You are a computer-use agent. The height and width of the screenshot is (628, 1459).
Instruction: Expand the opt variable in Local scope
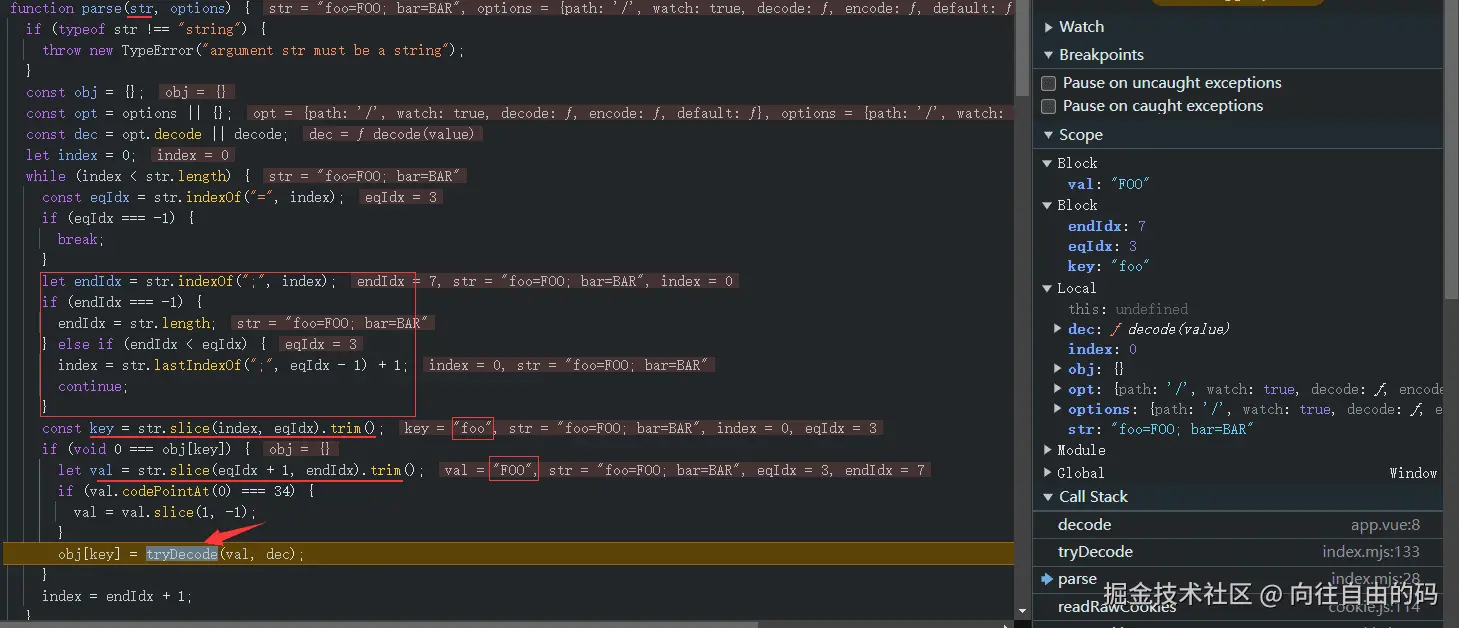[1057, 388]
